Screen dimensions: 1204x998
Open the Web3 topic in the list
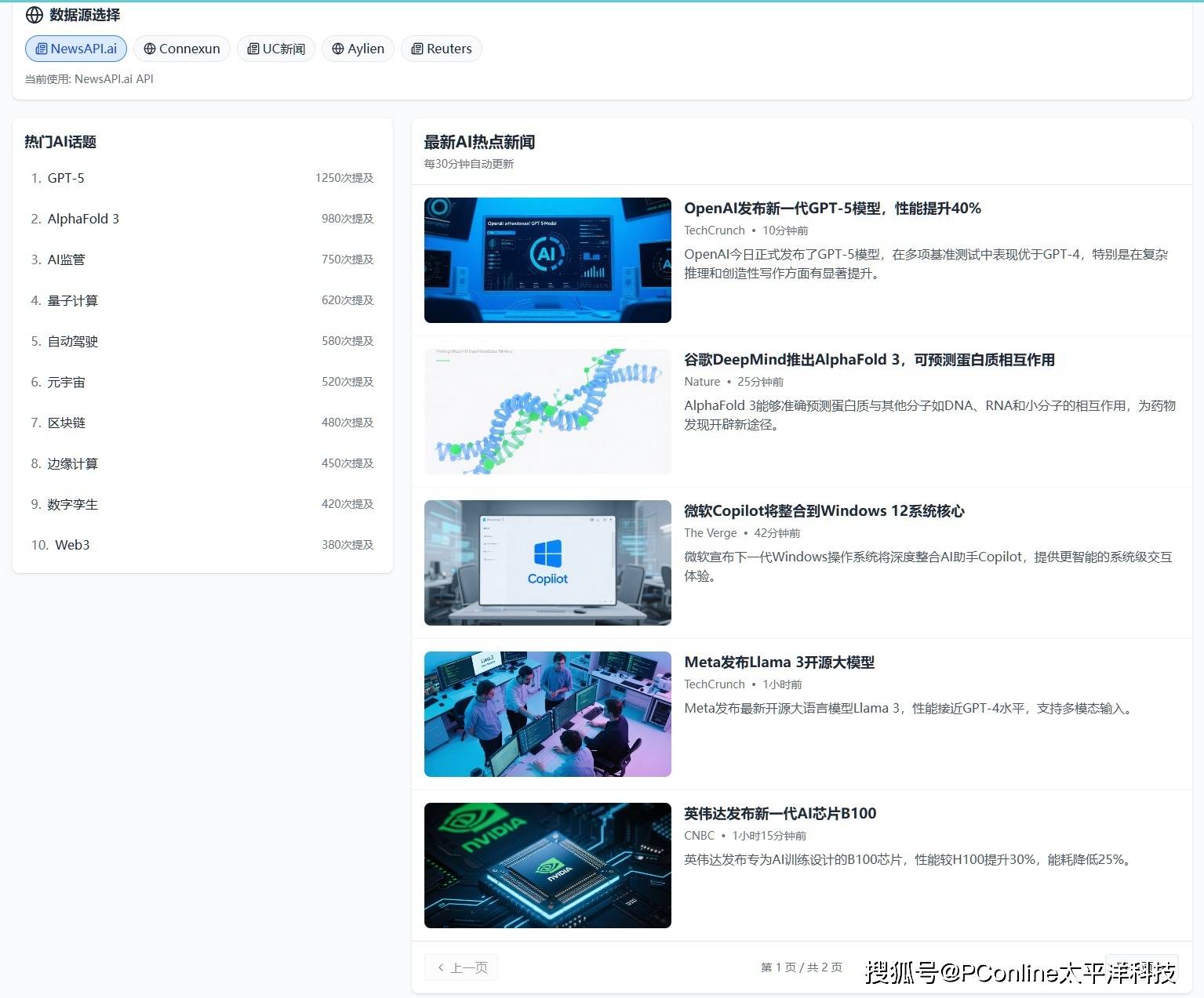tap(72, 545)
